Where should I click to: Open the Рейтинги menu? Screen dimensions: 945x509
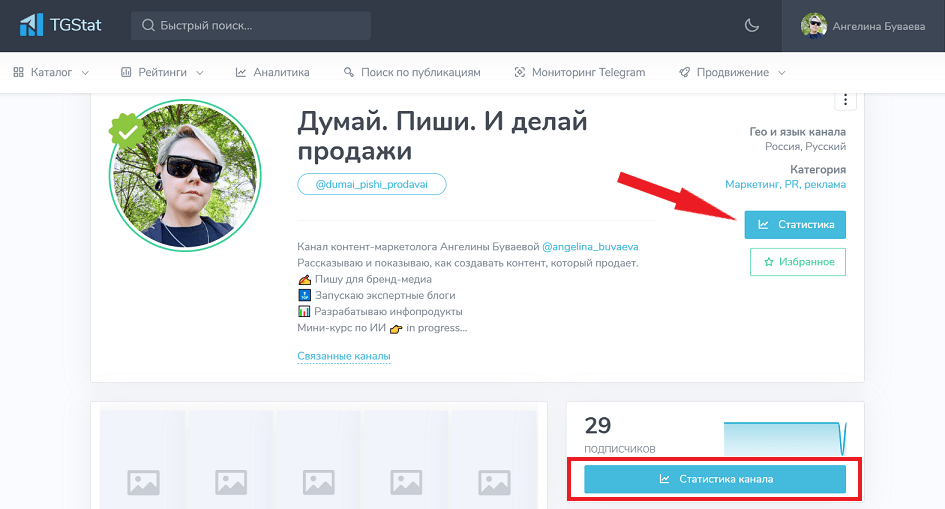163,72
